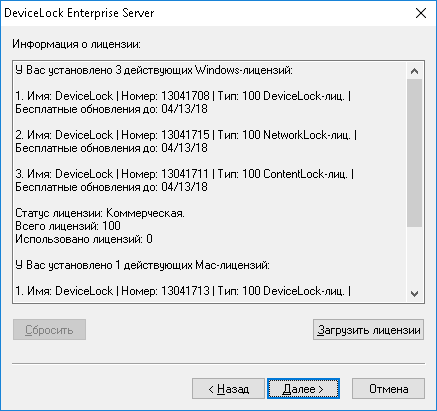Click the scrollbar track below the thumb
Viewport: 437px width, 411px height.
(x=414, y=256)
